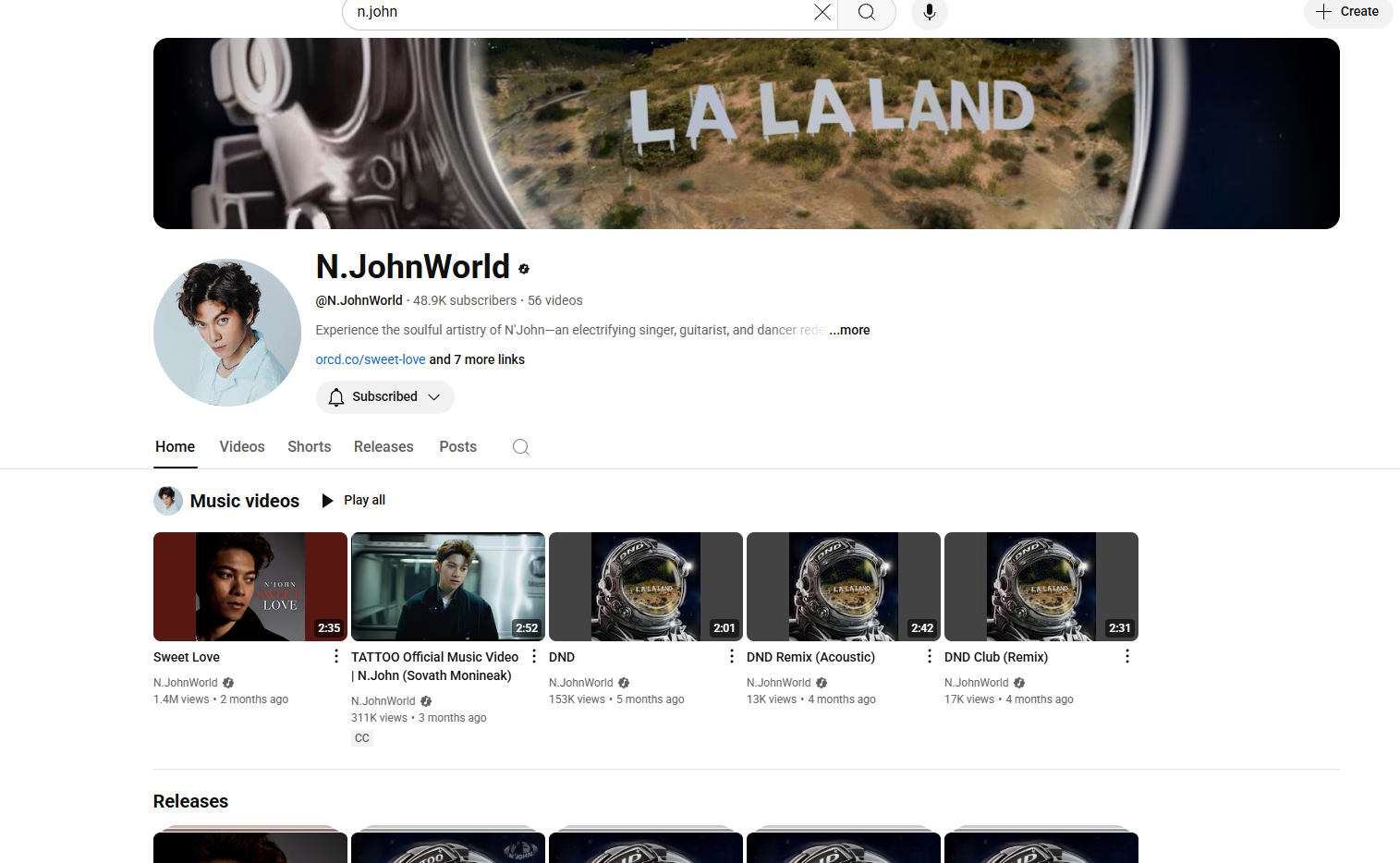This screenshot has width=1400, height=863.
Task: Click the DND Remix (Acoustic) title
Action: (810, 657)
